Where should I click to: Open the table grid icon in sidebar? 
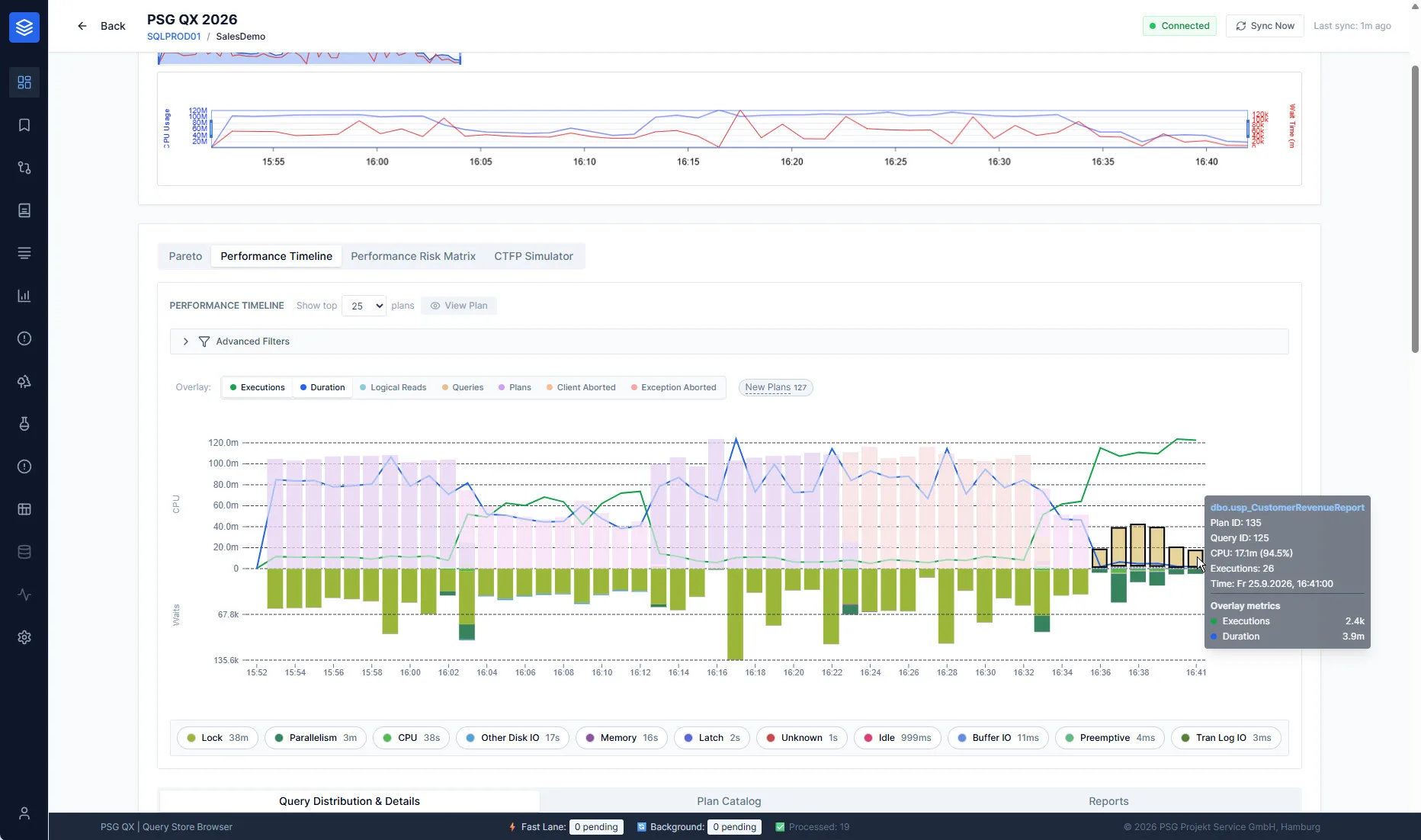tap(24, 509)
